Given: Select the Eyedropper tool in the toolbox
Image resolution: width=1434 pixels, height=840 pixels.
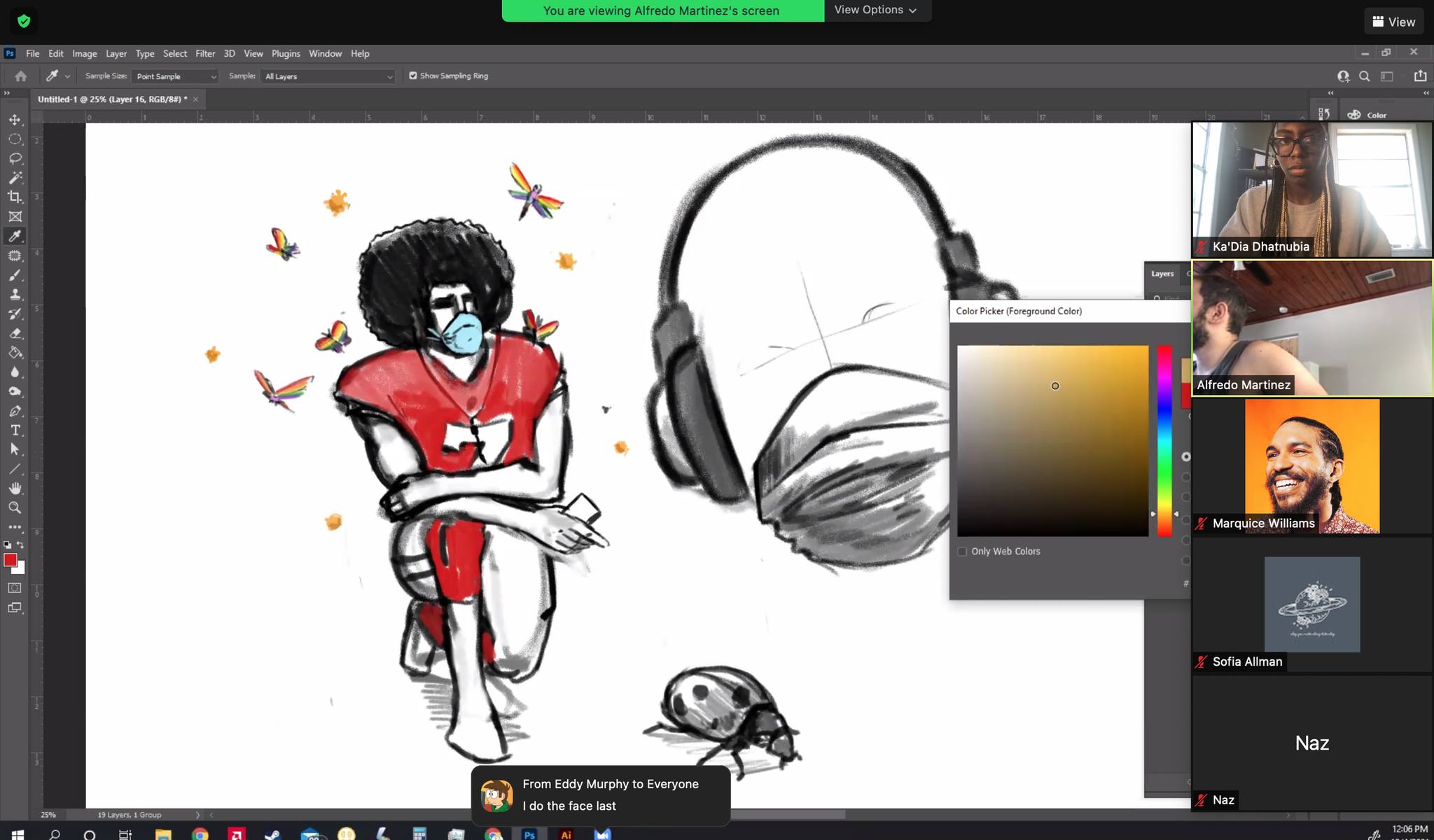Looking at the screenshot, I should click(15, 236).
